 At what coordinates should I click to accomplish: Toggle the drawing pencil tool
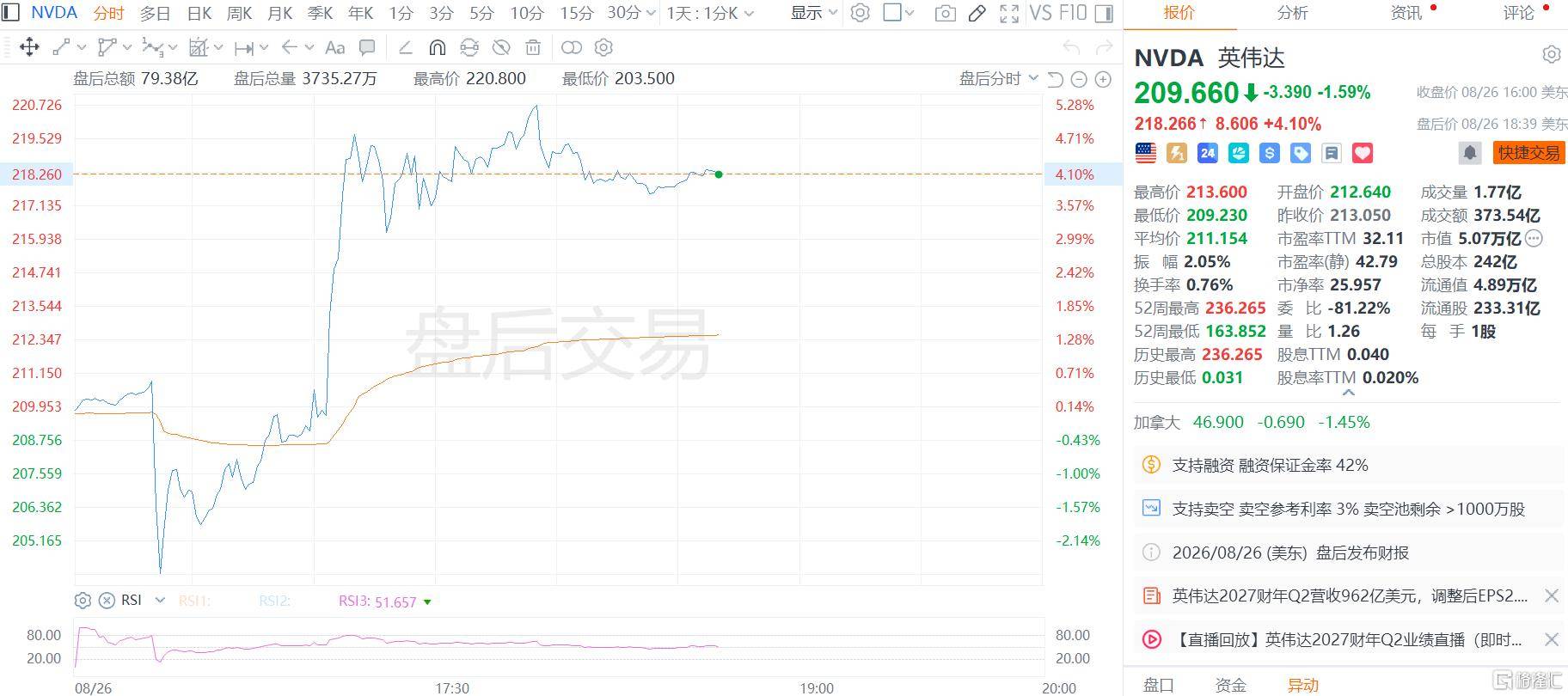pyautogui.click(x=977, y=13)
